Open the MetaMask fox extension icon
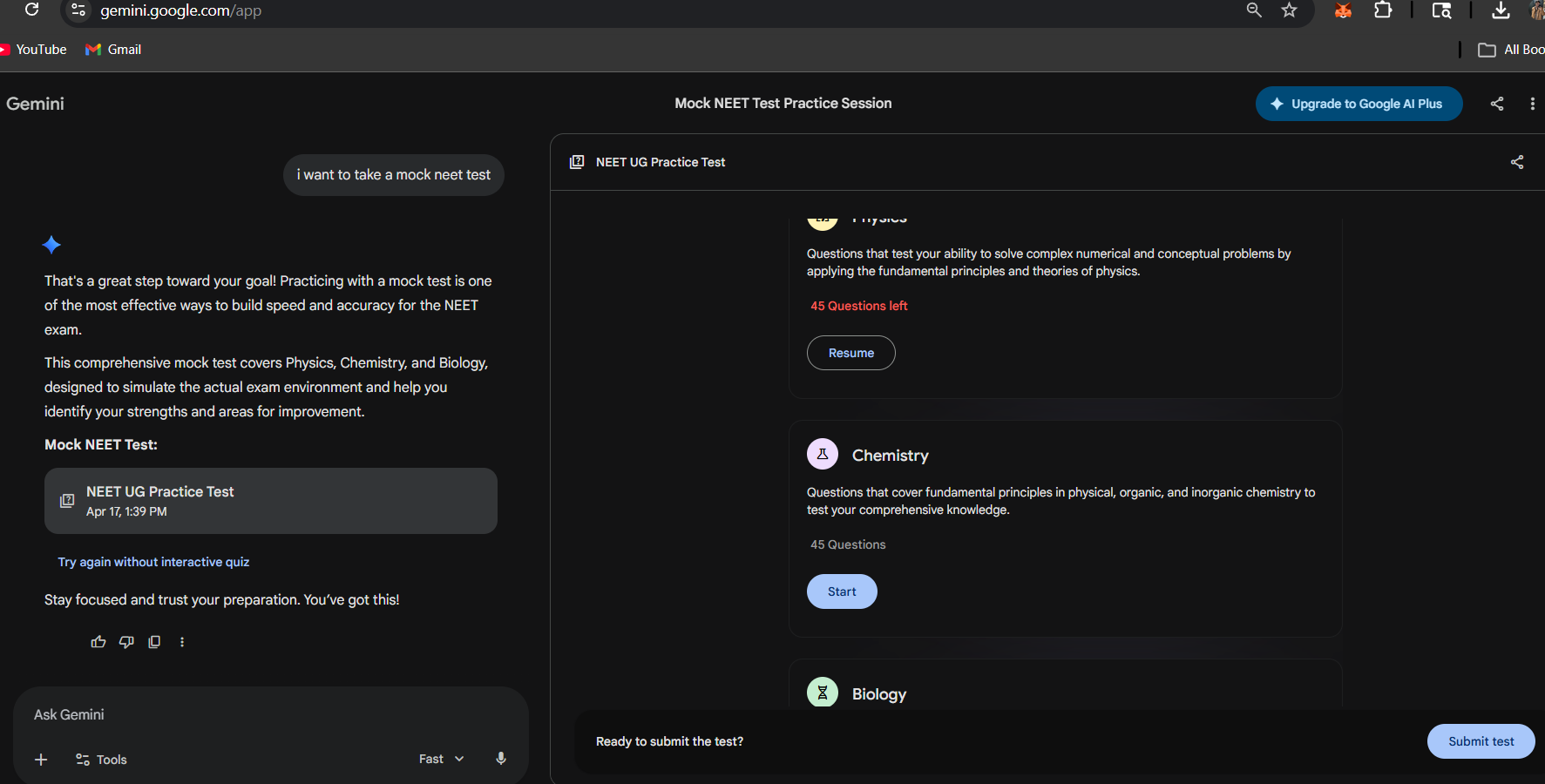1545x784 pixels. (1342, 11)
